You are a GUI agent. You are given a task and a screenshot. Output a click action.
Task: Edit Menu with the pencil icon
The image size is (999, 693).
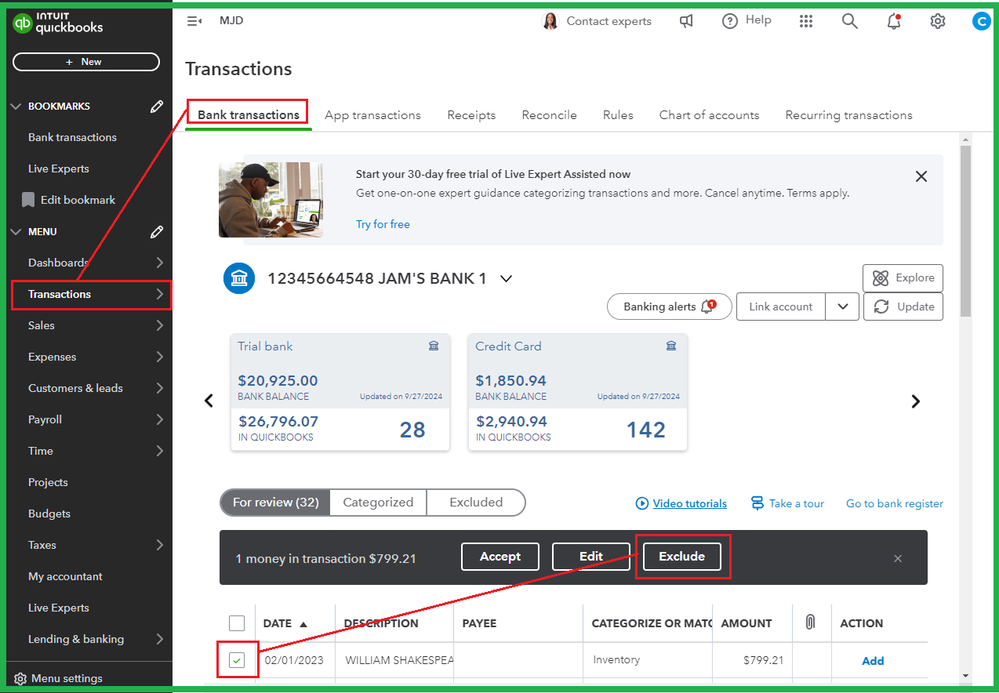(156, 232)
